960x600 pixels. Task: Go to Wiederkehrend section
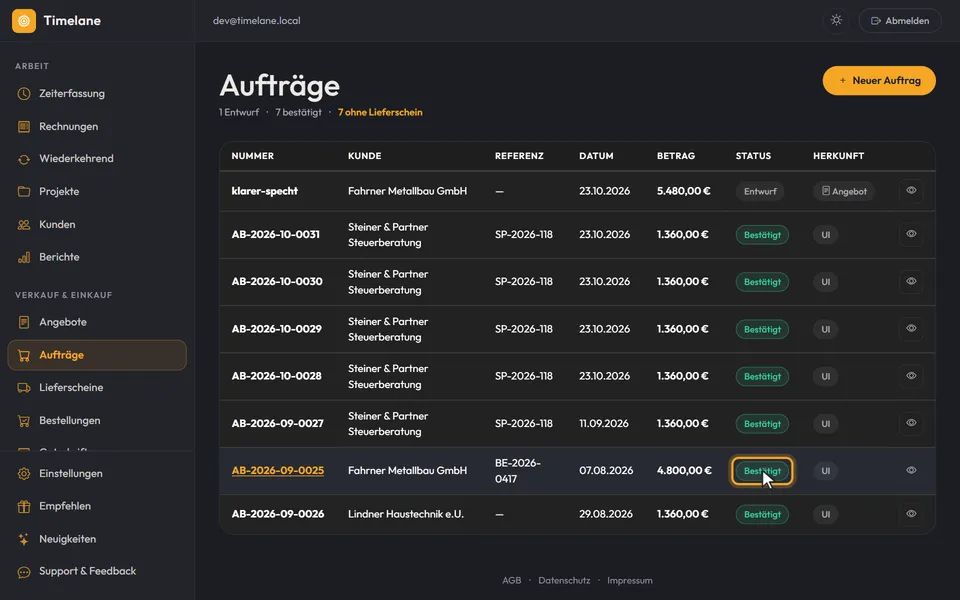(x=97, y=159)
